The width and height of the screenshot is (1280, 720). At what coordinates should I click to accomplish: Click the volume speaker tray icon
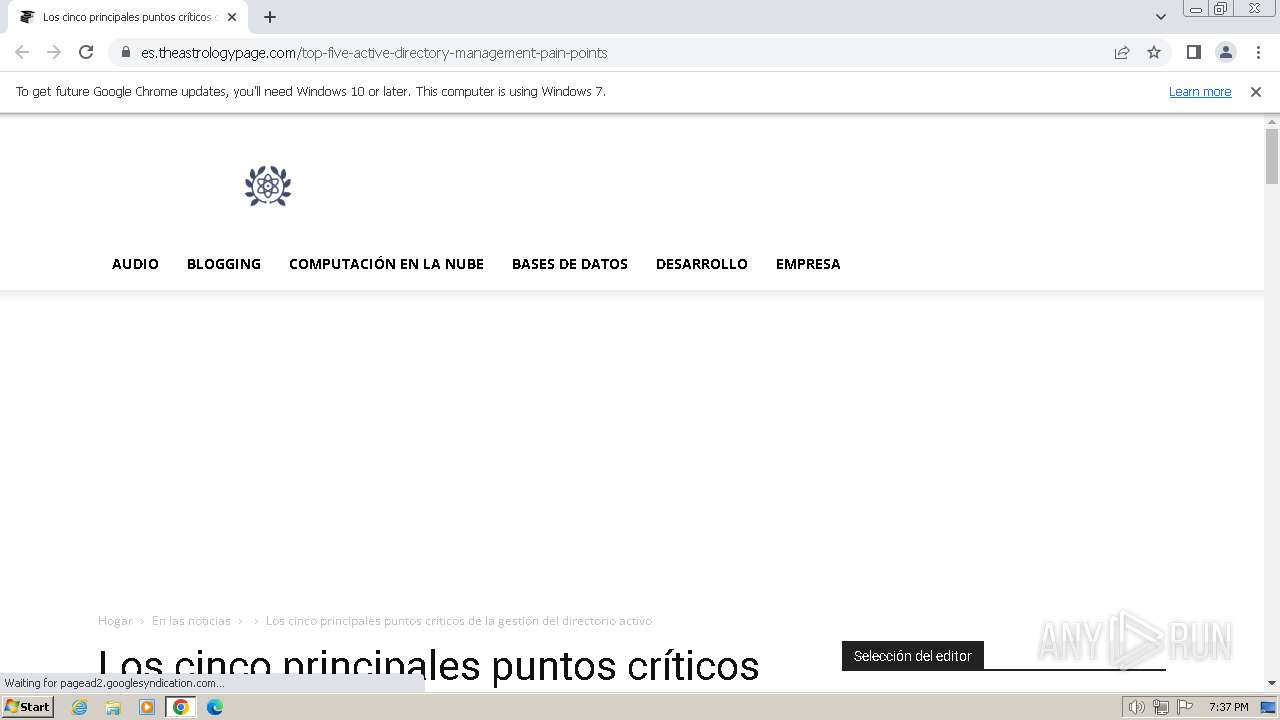pyautogui.click(x=1136, y=707)
